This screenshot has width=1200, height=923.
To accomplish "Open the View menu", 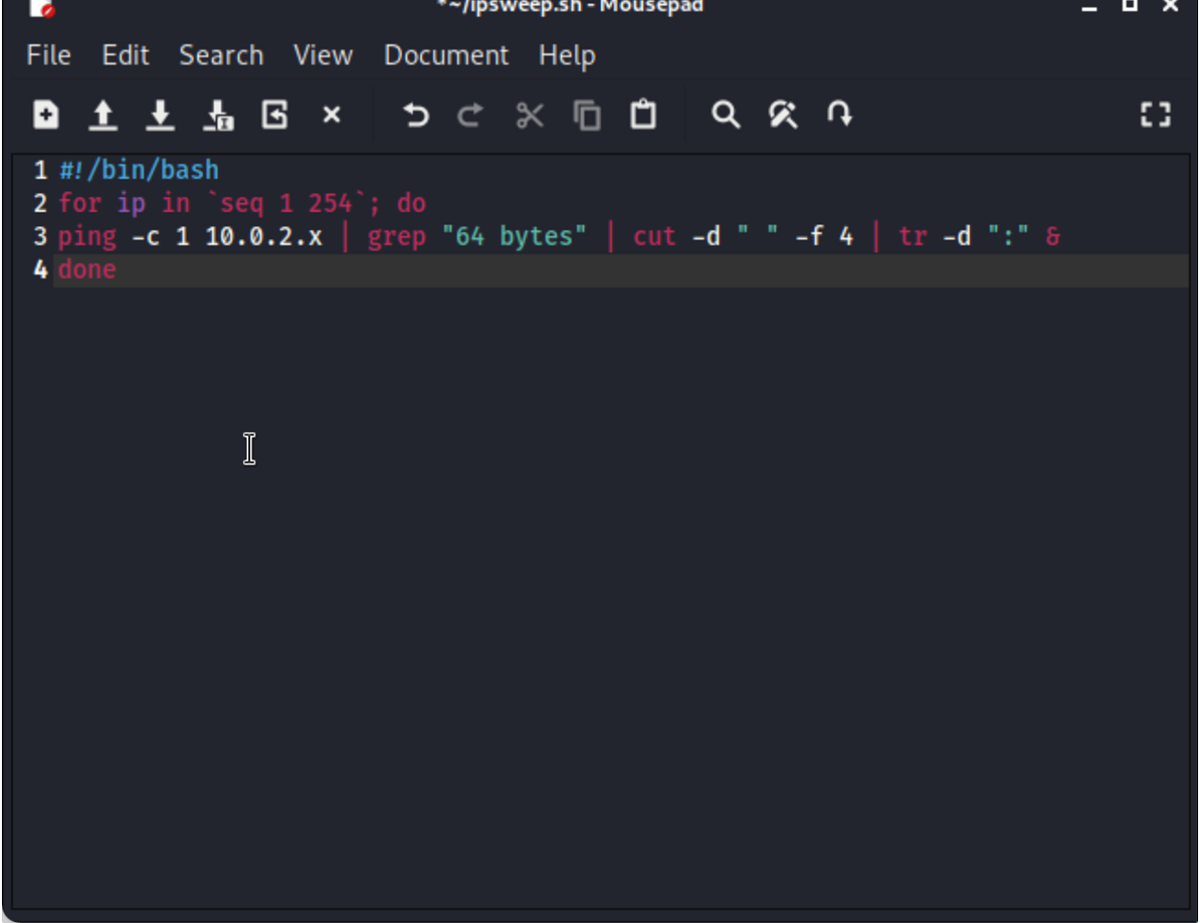I will [x=322, y=55].
